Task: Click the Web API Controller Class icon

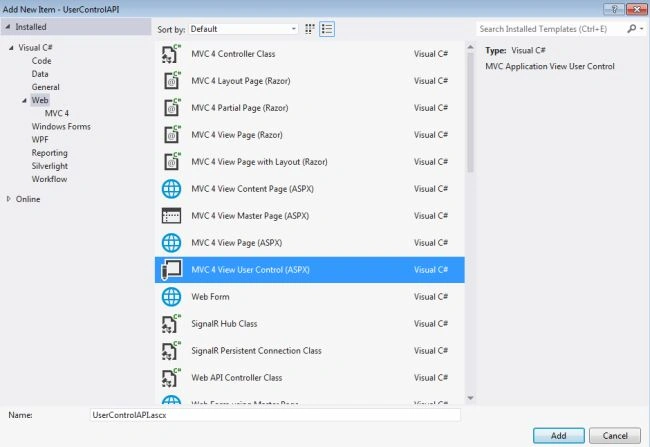Action: click(171, 377)
